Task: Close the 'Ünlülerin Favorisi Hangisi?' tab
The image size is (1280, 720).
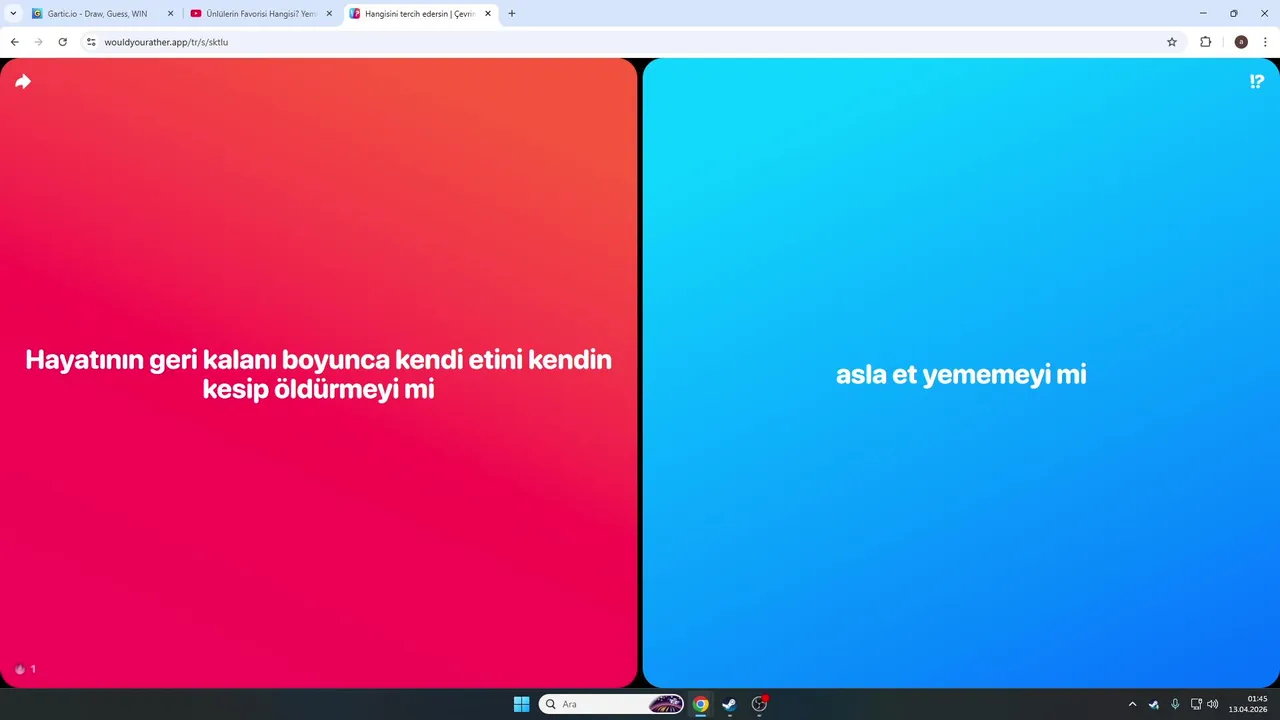Action: pyautogui.click(x=329, y=14)
